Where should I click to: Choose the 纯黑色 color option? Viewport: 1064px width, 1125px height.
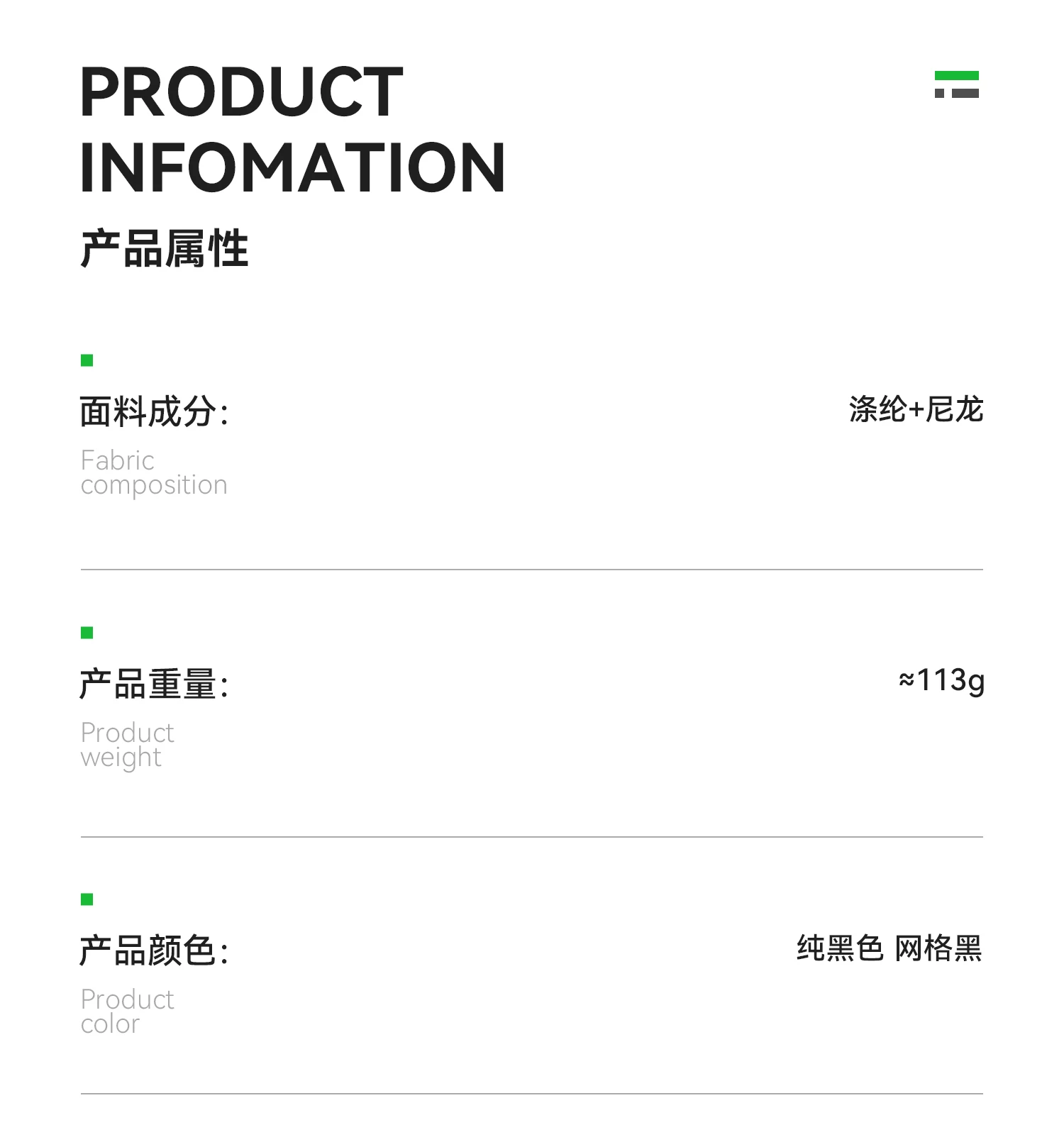click(x=840, y=948)
